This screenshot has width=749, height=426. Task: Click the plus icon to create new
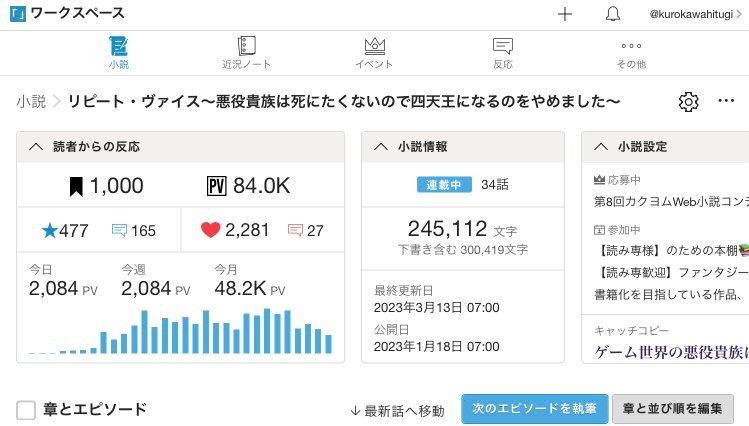pyautogui.click(x=565, y=14)
